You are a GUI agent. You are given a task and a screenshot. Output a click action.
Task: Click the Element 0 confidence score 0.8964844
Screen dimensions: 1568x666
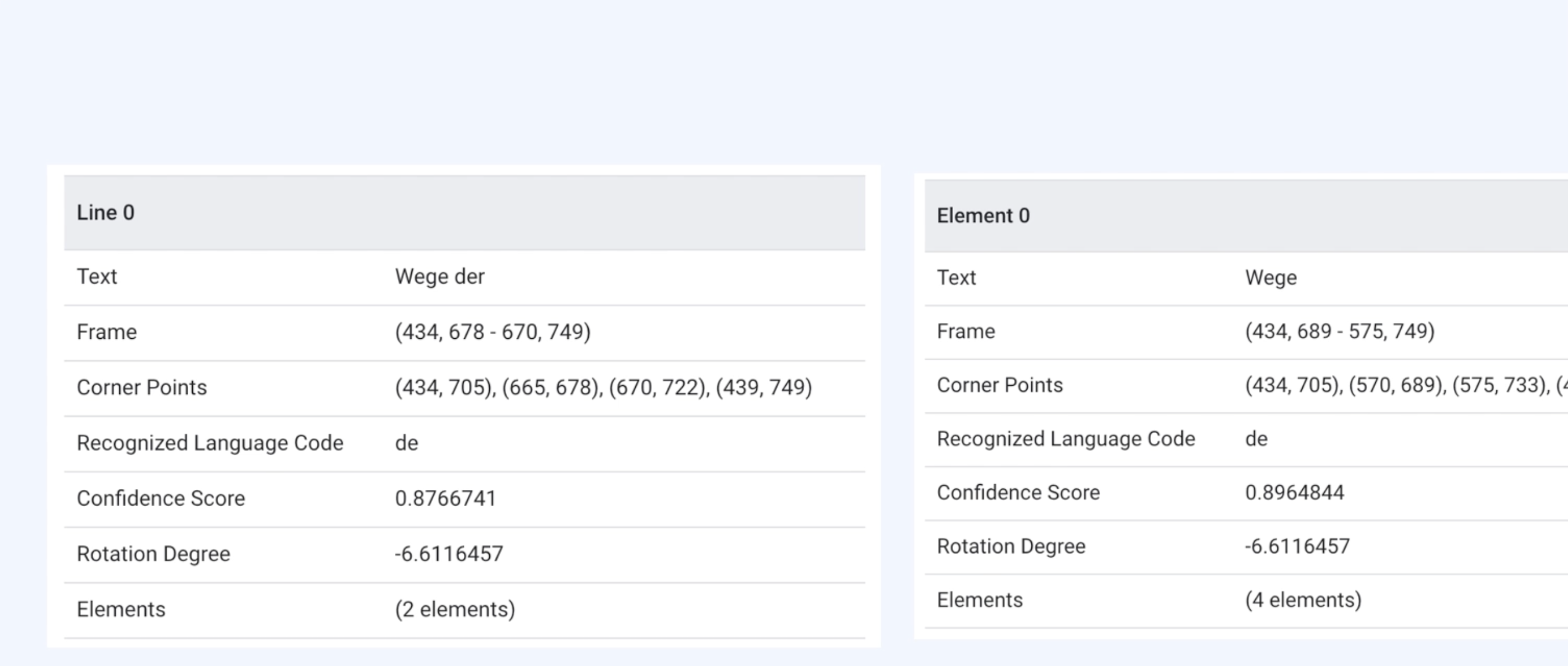tap(1294, 492)
